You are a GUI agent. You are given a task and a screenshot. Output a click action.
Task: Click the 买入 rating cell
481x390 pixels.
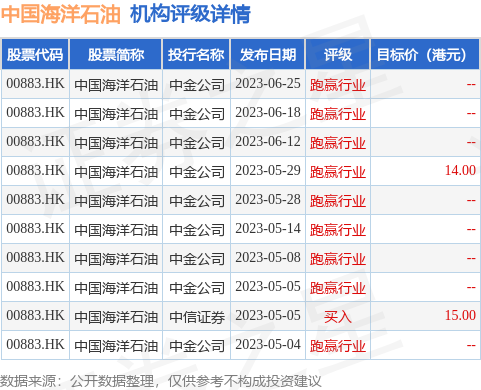338,317
